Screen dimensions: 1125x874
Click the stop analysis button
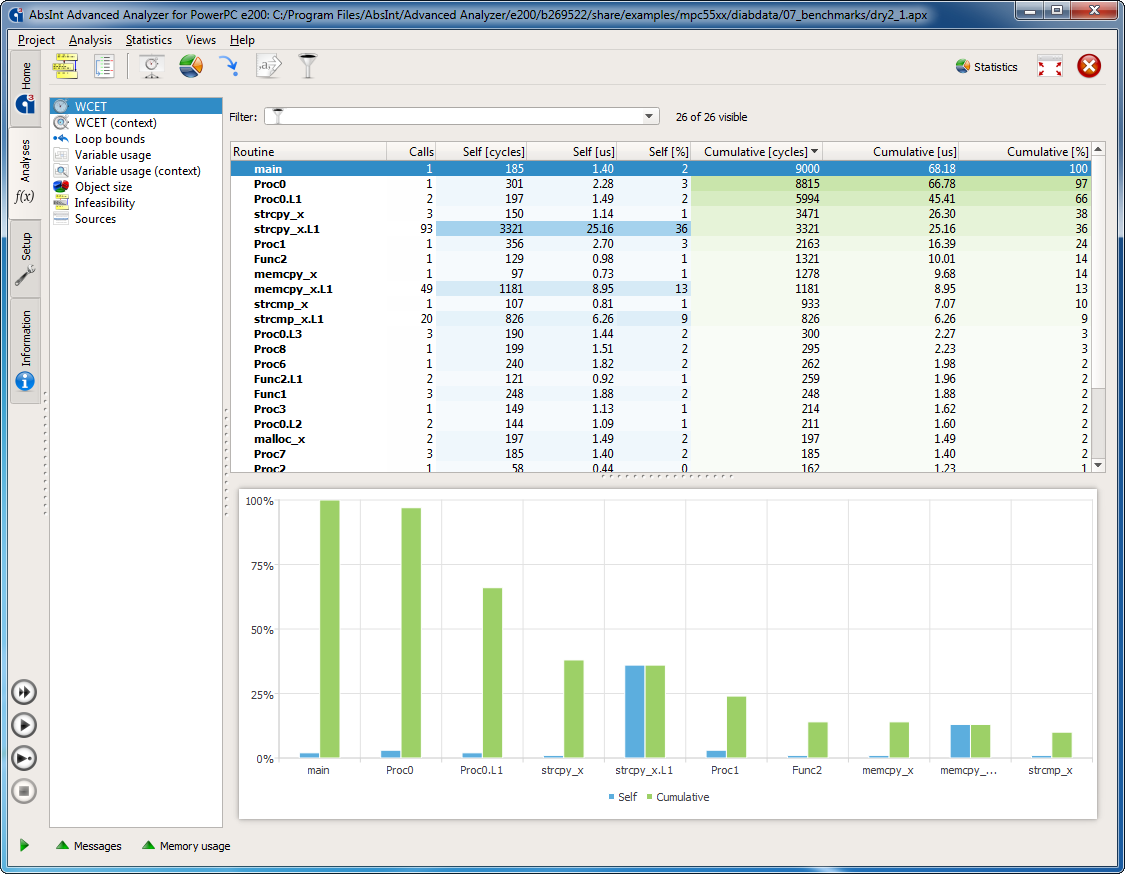point(24,791)
